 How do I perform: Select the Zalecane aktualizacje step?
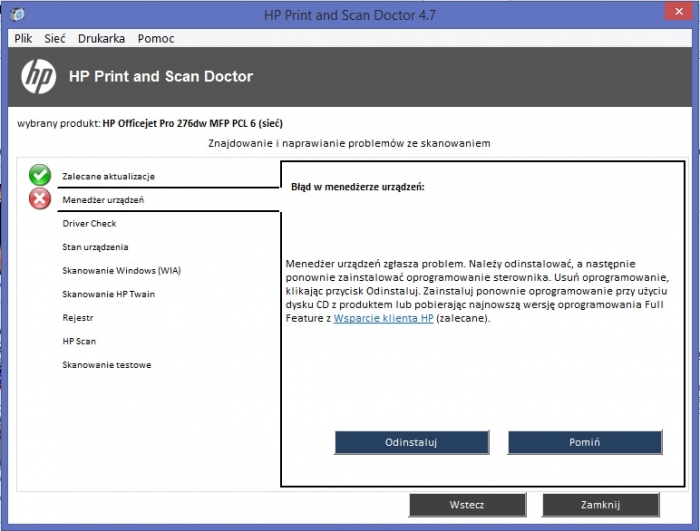108,176
